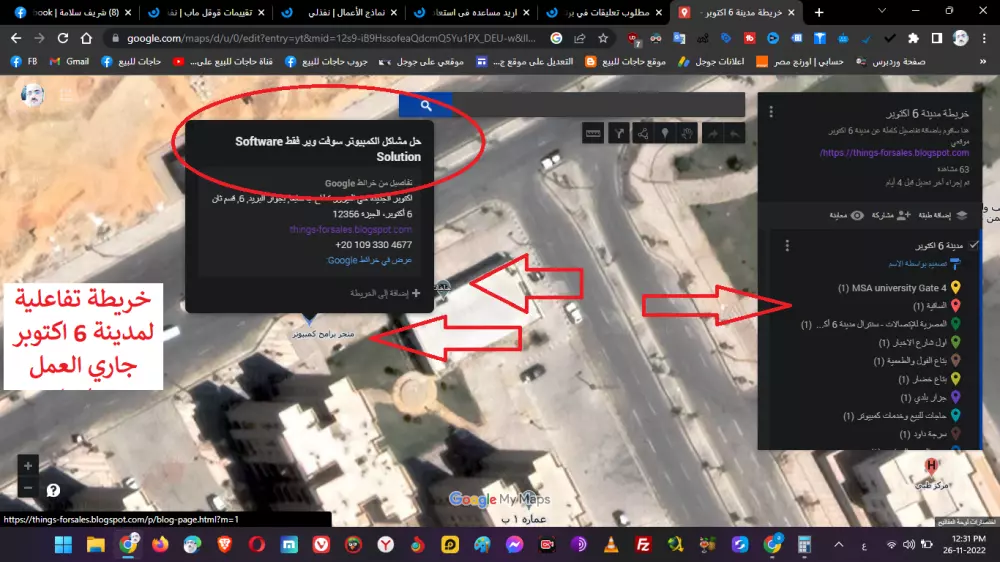Open the تصميم بواسطة الاسم style option

(x=924, y=263)
